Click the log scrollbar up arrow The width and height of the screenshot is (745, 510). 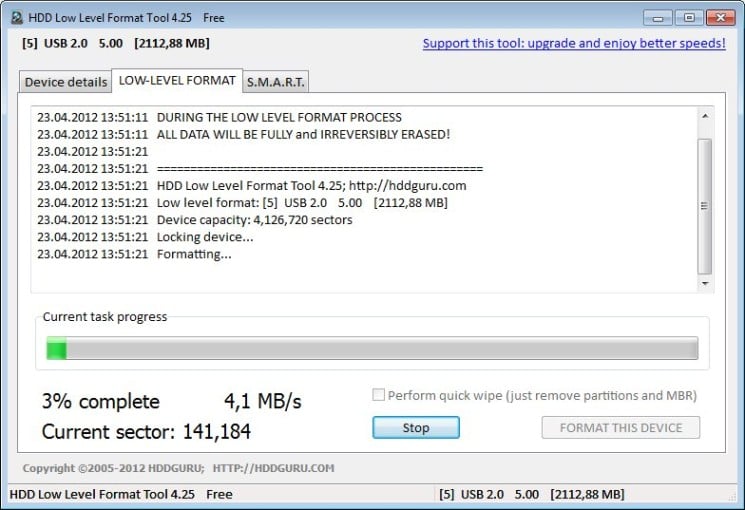tap(705, 116)
